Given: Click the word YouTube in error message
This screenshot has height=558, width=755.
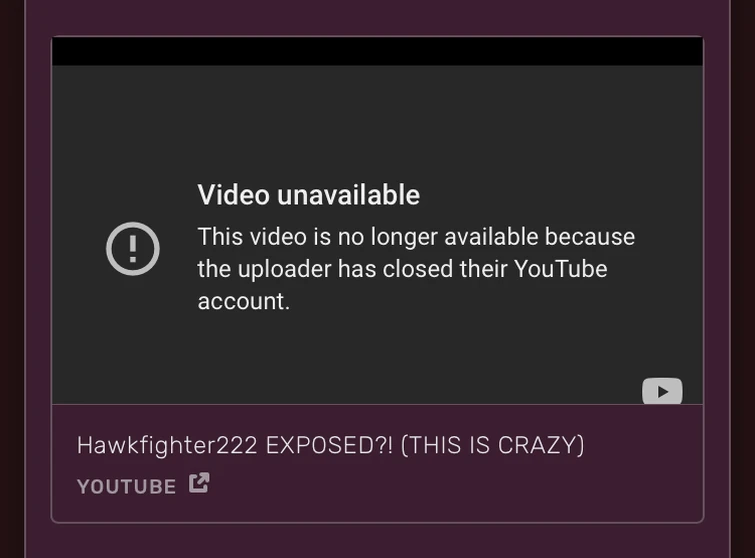Looking at the screenshot, I should pos(560,269).
